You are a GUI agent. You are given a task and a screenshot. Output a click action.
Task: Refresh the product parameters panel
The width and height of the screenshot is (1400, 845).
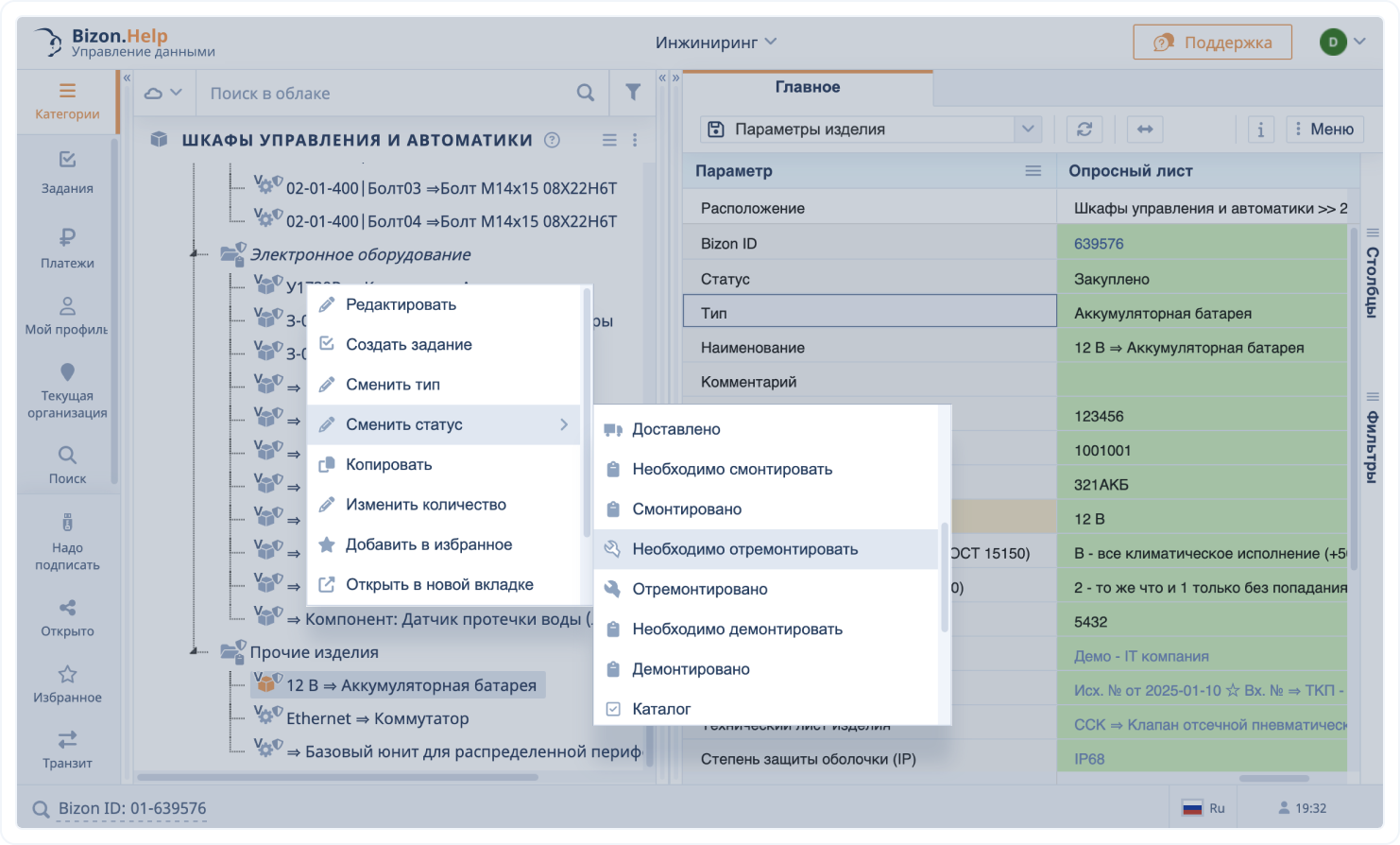click(x=1084, y=129)
